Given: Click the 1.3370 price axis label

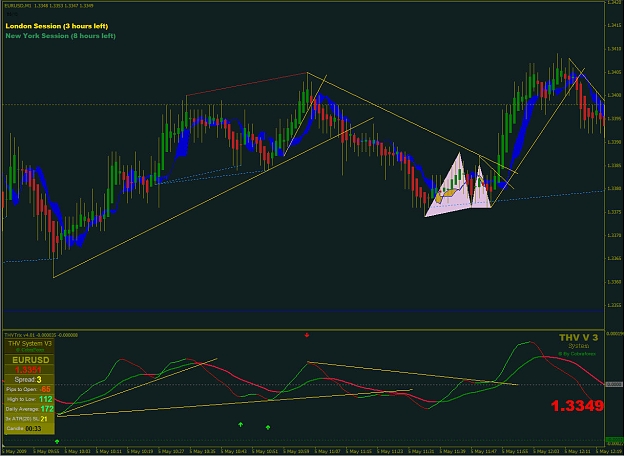Looking at the screenshot, I should pyautogui.click(x=614, y=235).
